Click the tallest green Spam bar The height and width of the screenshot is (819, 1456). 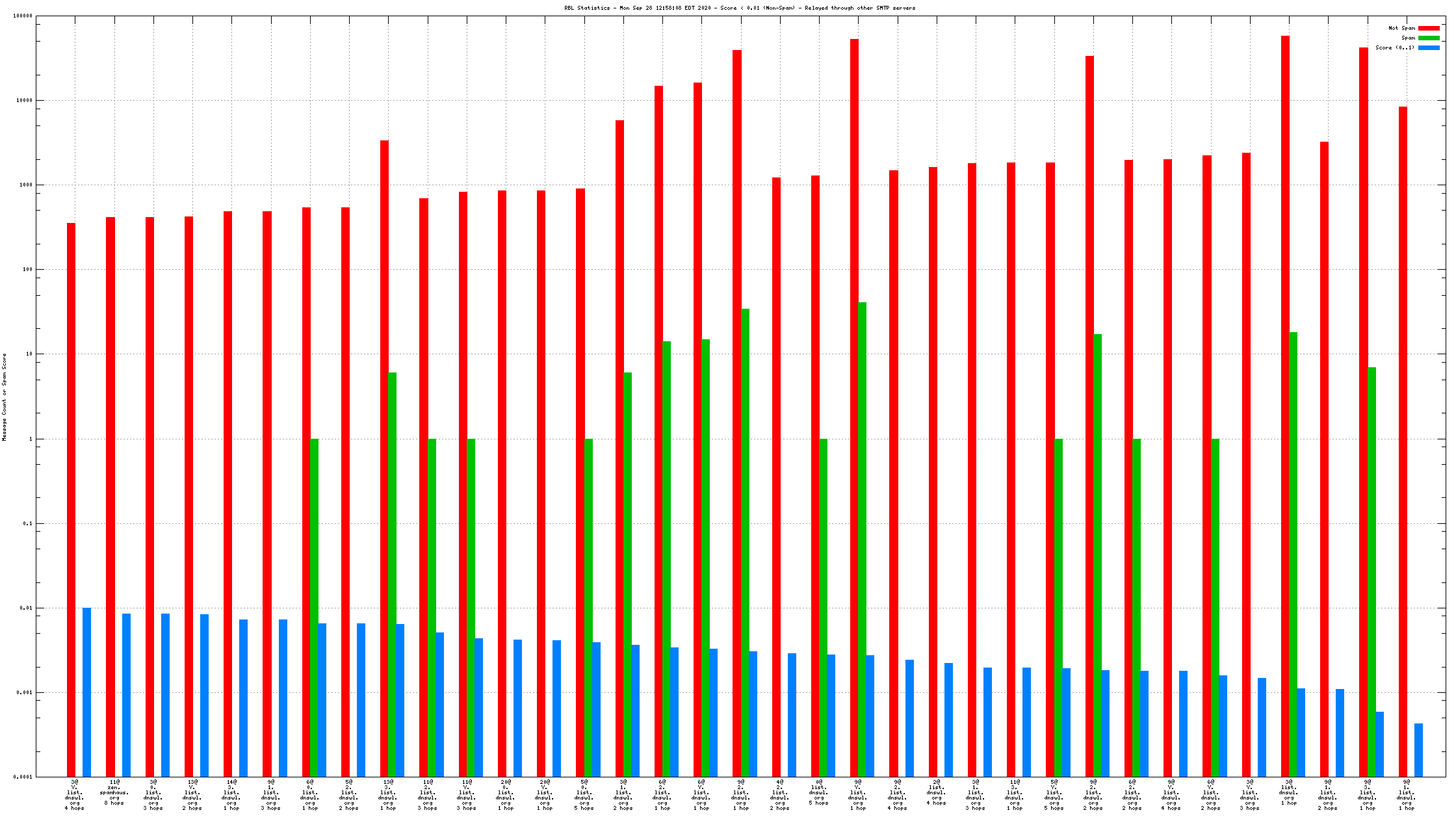click(862, 538)
